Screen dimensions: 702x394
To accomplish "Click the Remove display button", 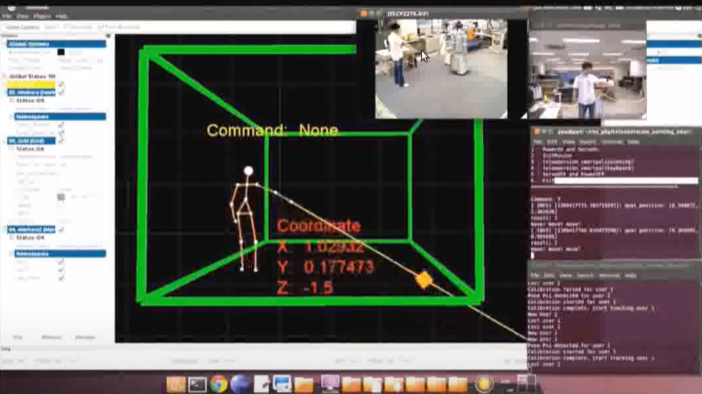I will 51,337.
